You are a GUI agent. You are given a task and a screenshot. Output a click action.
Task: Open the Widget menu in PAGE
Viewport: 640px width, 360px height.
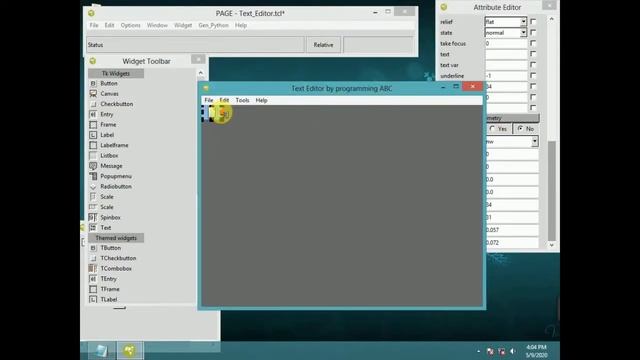[183, 25]
